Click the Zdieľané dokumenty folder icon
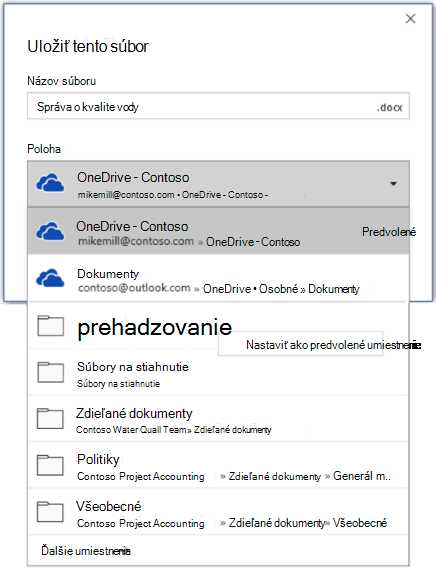Viewport: 436px width, 572px height. point(51,419)
